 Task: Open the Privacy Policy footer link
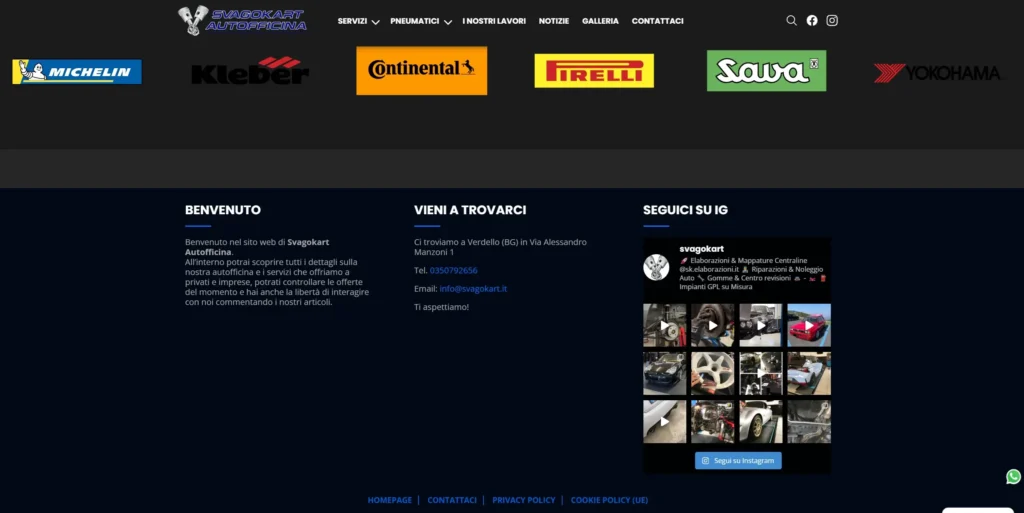[x=524, y=500]
